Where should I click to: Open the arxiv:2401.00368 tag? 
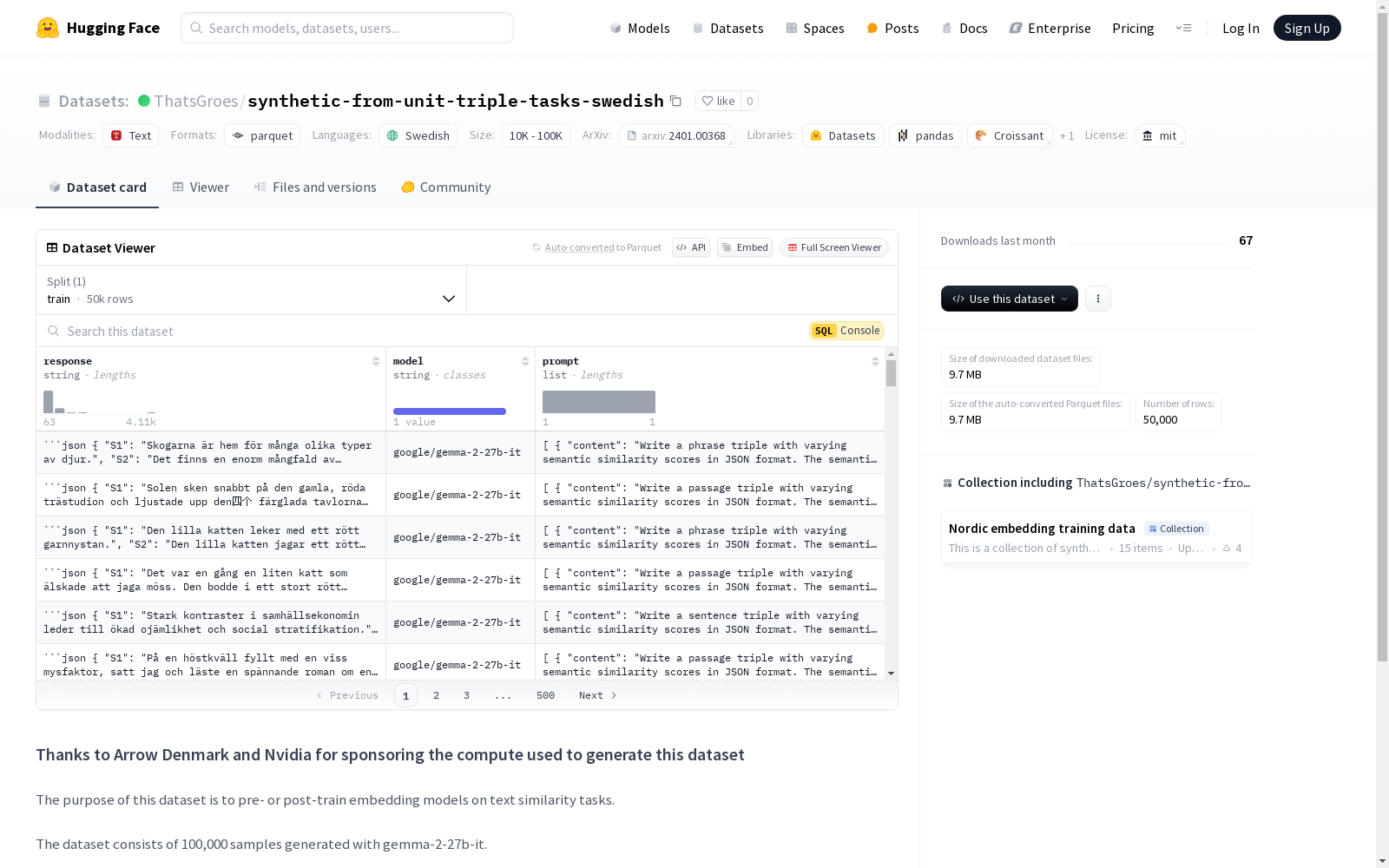[676, 135]
